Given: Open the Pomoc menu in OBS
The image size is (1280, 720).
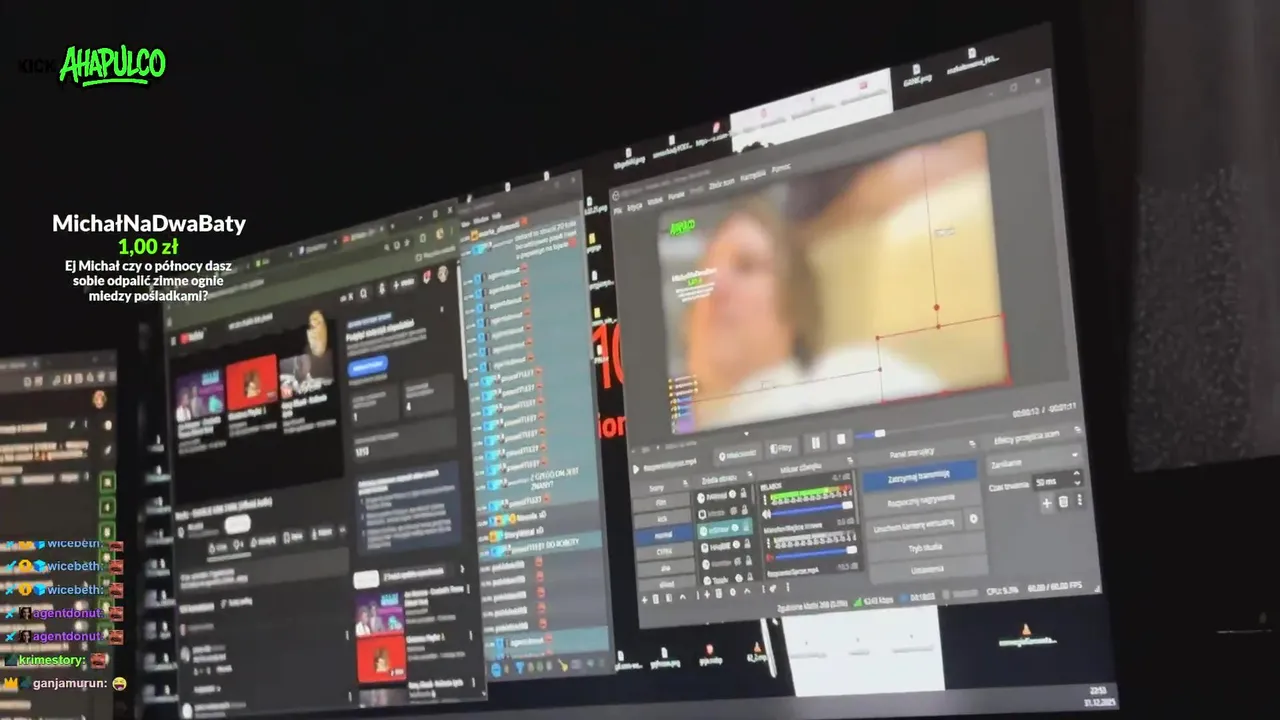Looking at the screenshot, I should click(x=781, y=169).
